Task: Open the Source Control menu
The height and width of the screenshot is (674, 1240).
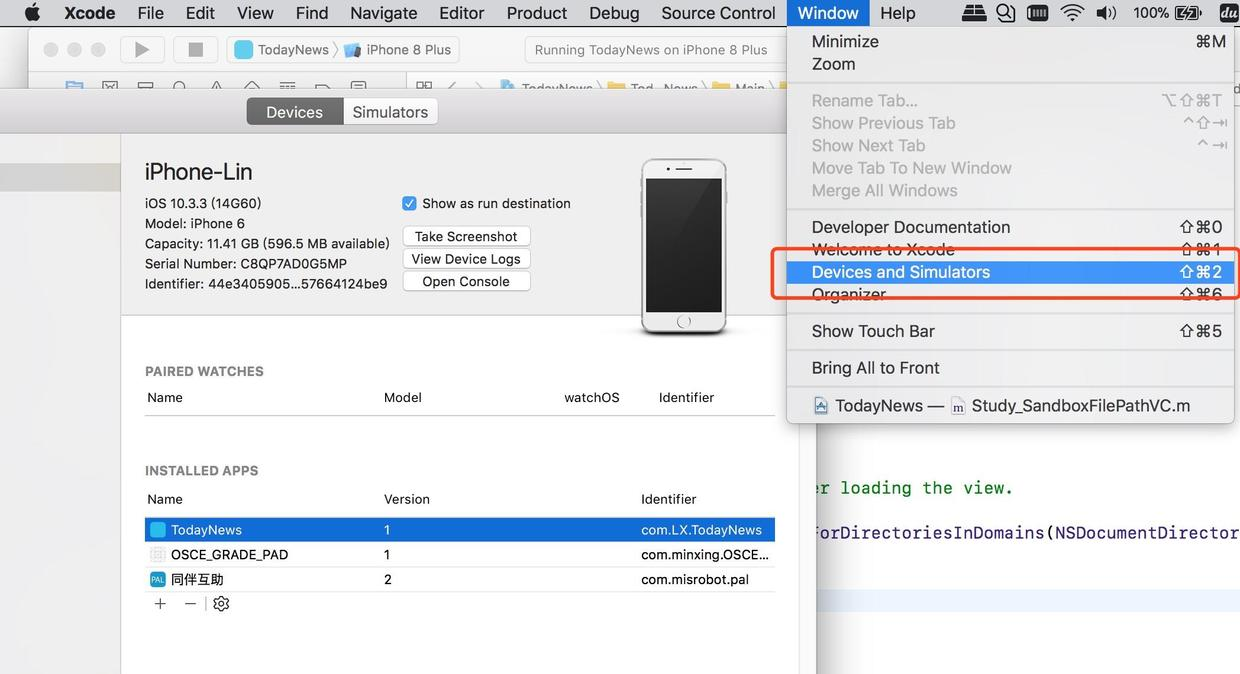Action: (718, 13)
